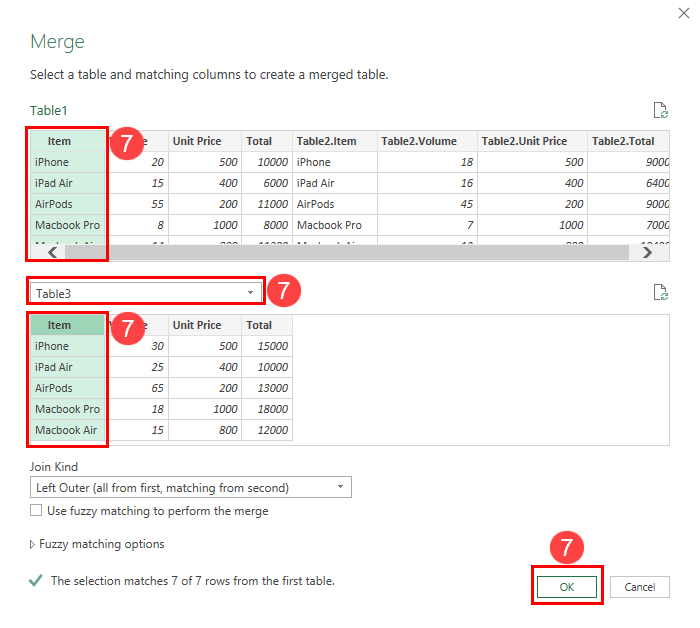700x628 pixels.
Task: Click the iPhone cell in Table3 Item column
Action: tap(67, 346)
